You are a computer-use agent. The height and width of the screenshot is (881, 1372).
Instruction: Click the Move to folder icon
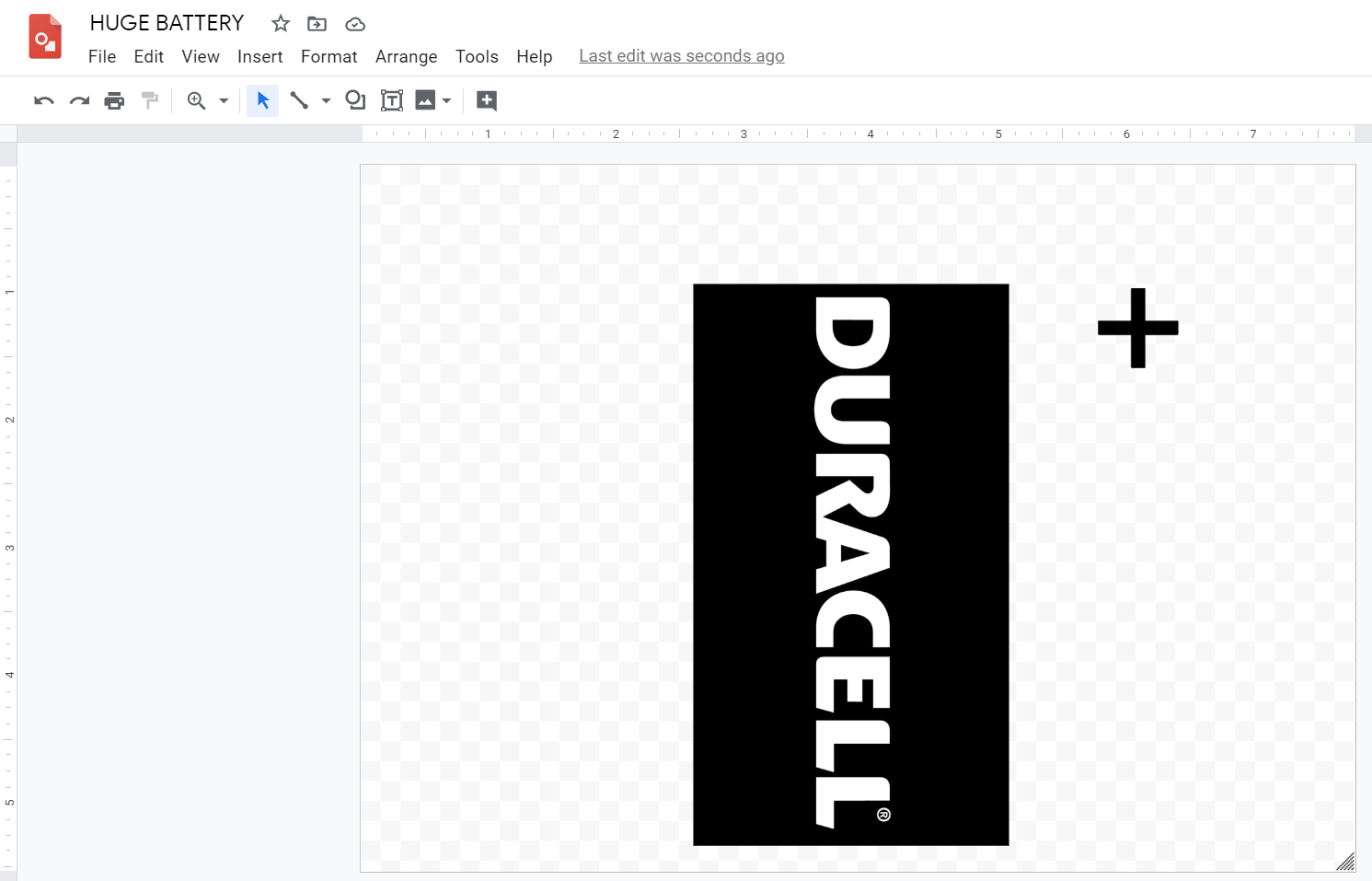click(x=317, y=23)
